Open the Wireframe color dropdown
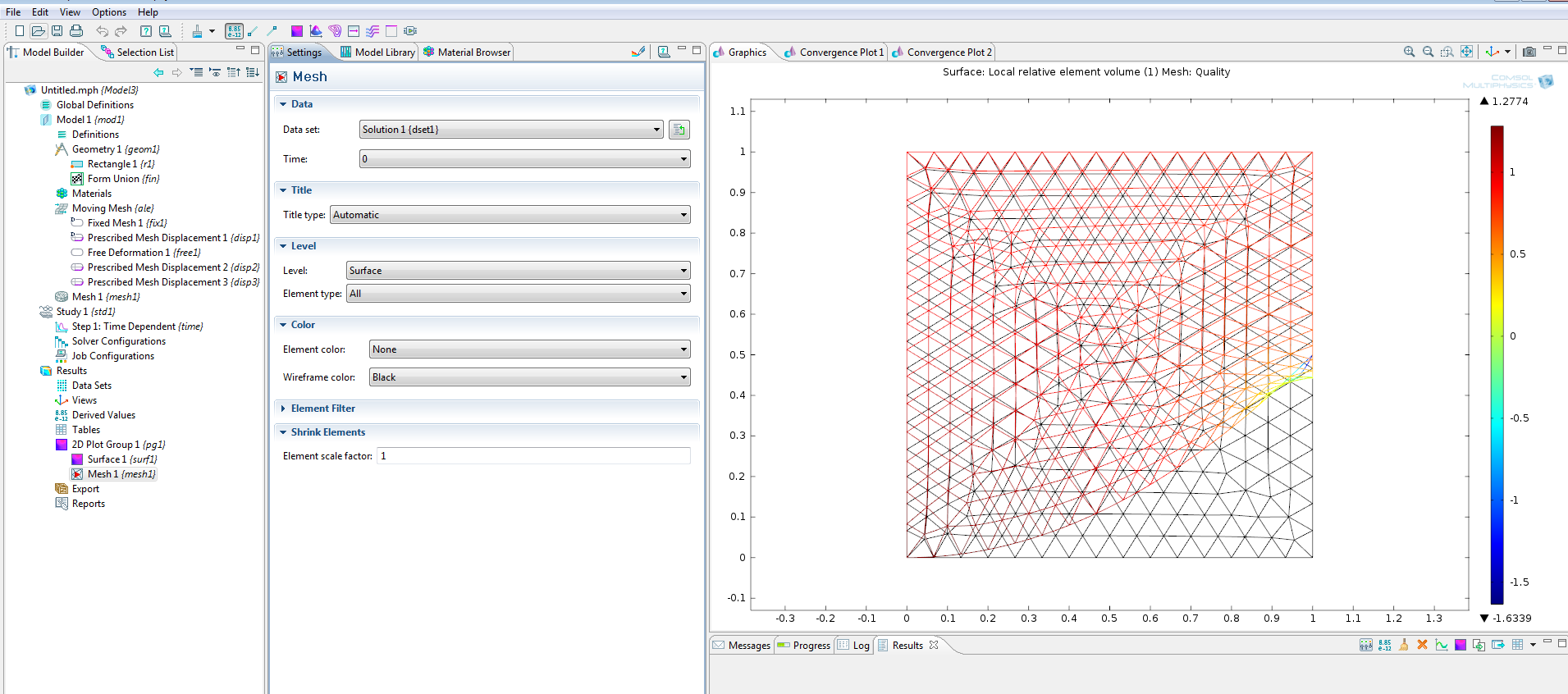Screen dimensions: 1568x694 (x=529, y=377)
